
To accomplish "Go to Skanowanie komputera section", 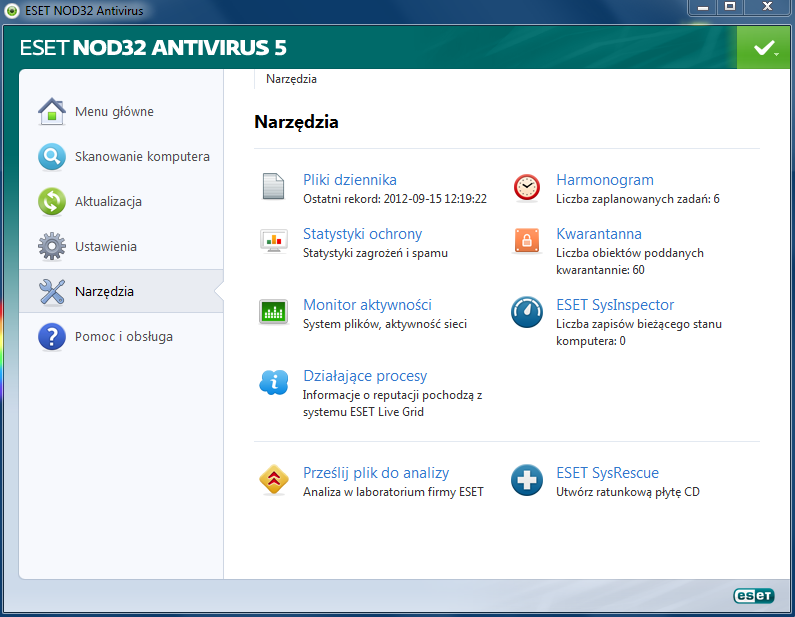I will 122,157.
